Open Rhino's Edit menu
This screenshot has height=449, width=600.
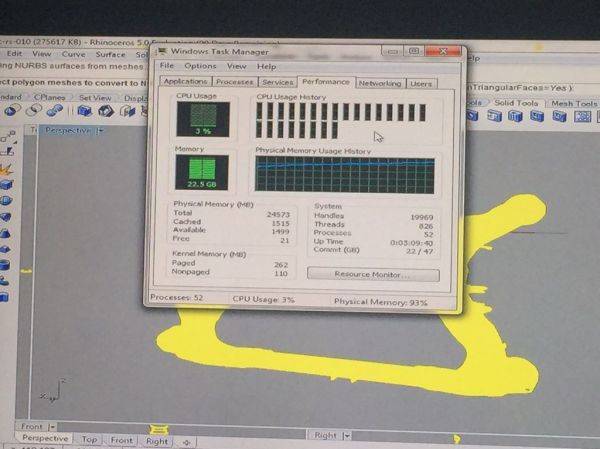14,54
